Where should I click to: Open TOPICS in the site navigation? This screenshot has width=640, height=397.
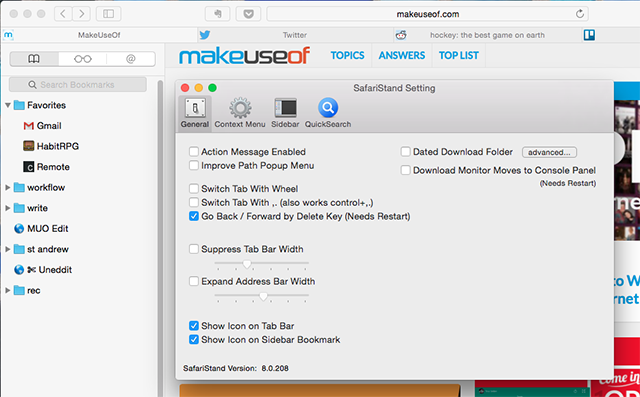click(x=347, y=55)
